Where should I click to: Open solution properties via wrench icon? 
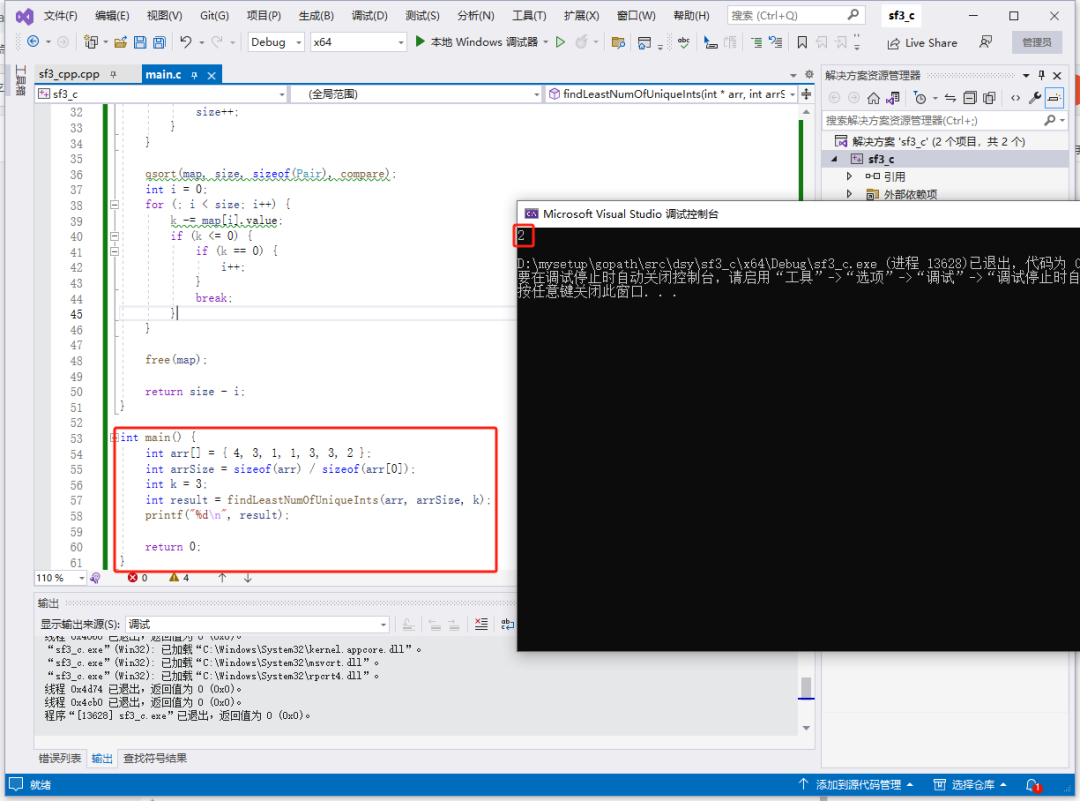(1036, 98)
